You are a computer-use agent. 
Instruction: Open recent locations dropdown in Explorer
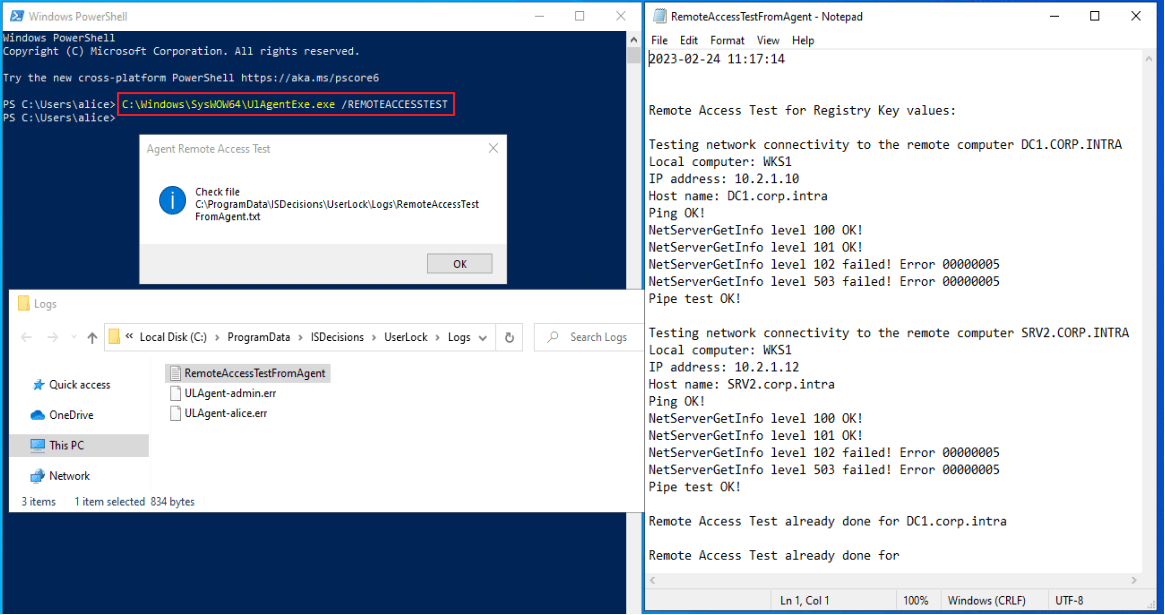pos(74,337)
